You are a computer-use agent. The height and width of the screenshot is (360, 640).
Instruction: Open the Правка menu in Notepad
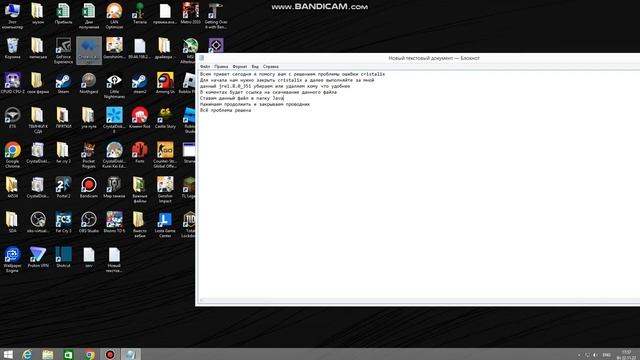pyautogui.click(x=221, y=67)
